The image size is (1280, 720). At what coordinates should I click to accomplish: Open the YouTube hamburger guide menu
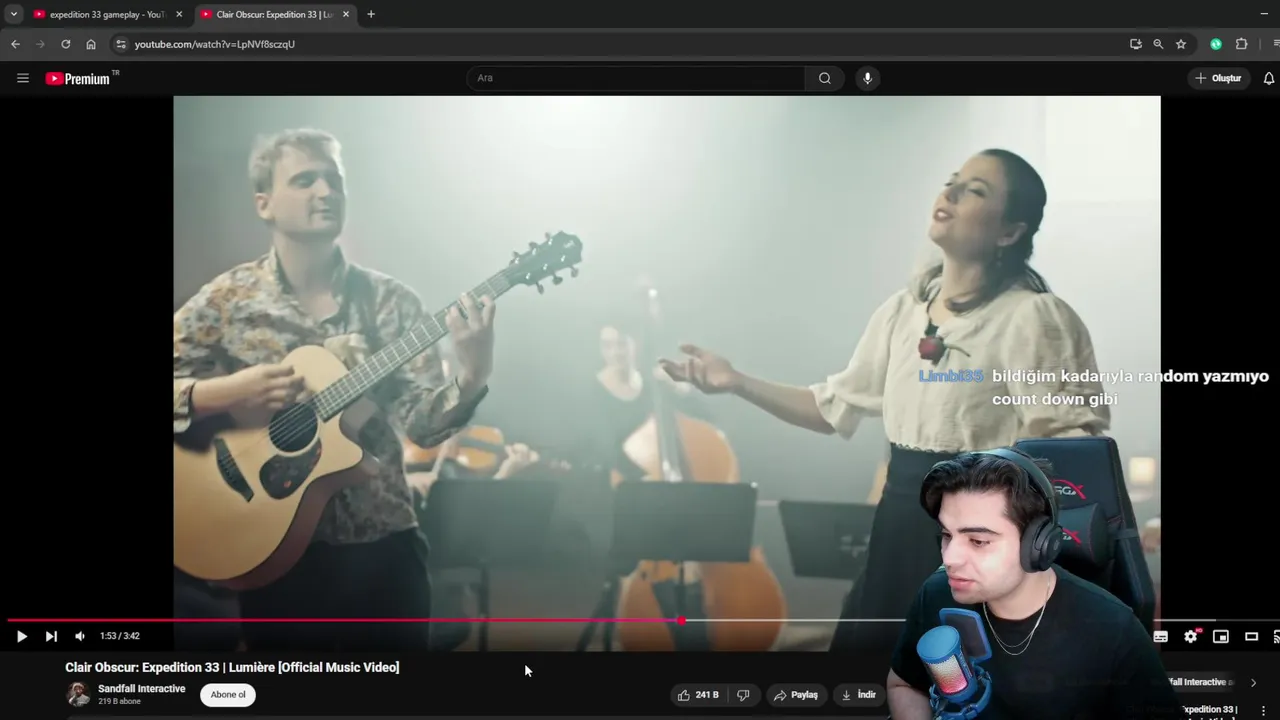point(23,78)
